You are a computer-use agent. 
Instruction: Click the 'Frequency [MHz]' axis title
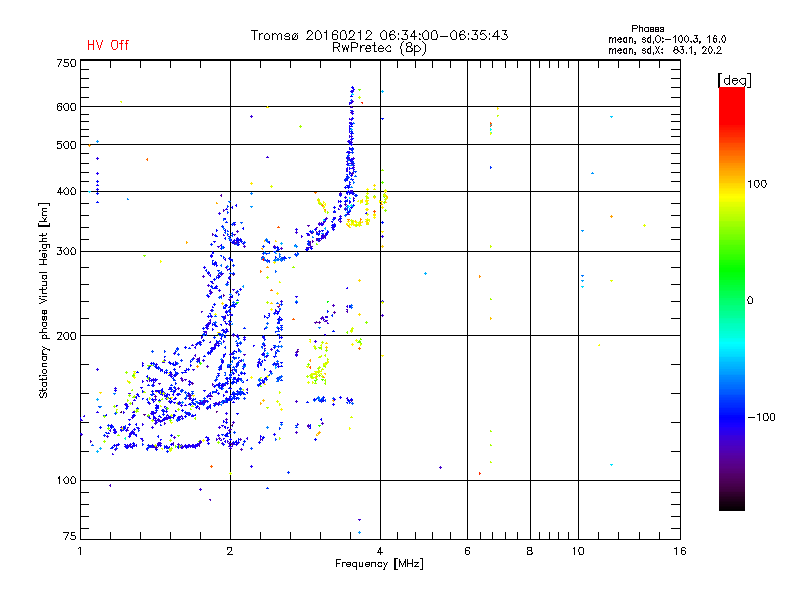(379, 564)
